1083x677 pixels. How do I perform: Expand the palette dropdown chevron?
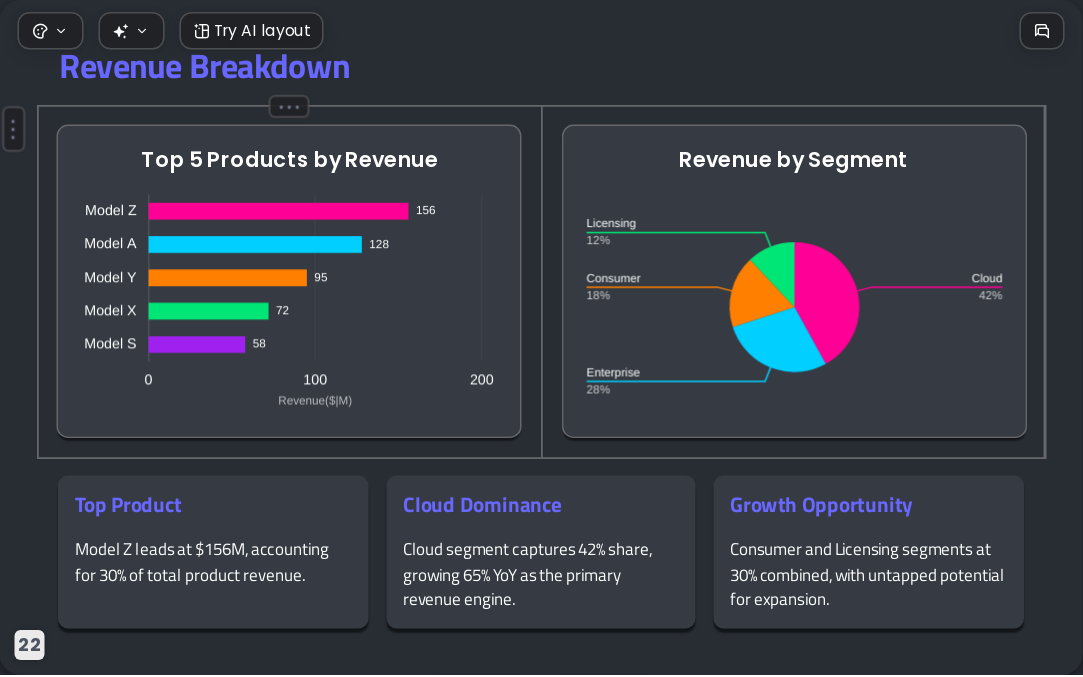tap(61, 31)
